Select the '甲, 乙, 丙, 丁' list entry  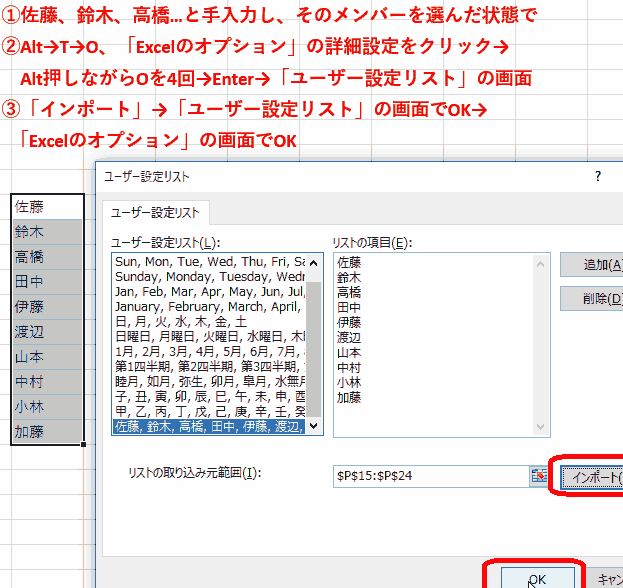[x=209, y=411]
